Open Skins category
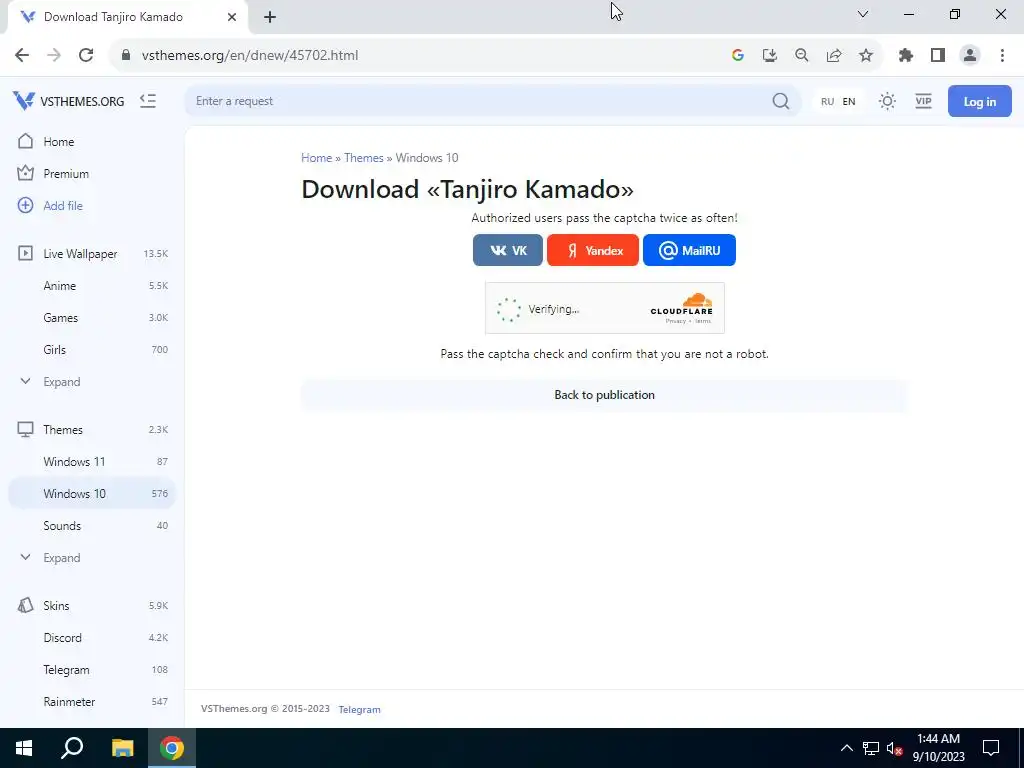This screenshot has height=768, width=1024. pyautogui.click(x=92, y=605)
